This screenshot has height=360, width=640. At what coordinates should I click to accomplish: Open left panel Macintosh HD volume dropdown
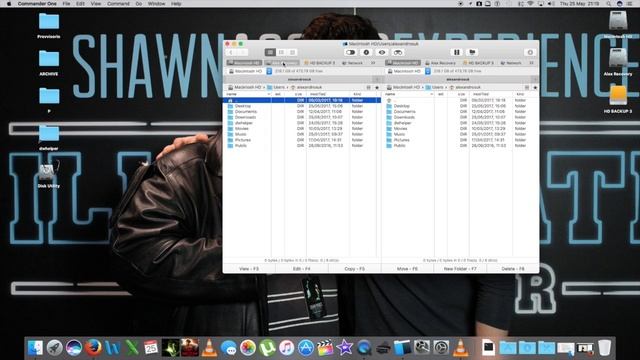pyautogui.click(x=249, y=71)
